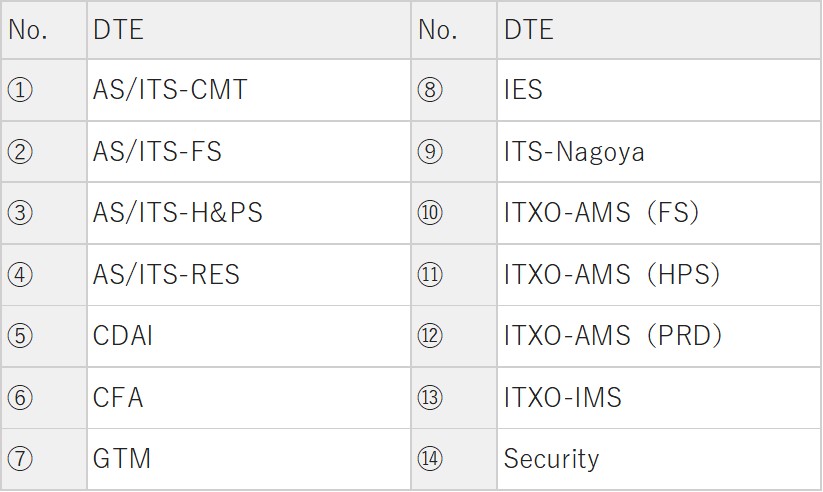Click the right DTE column header
The image size is (823, 492).
pos(529,30)
